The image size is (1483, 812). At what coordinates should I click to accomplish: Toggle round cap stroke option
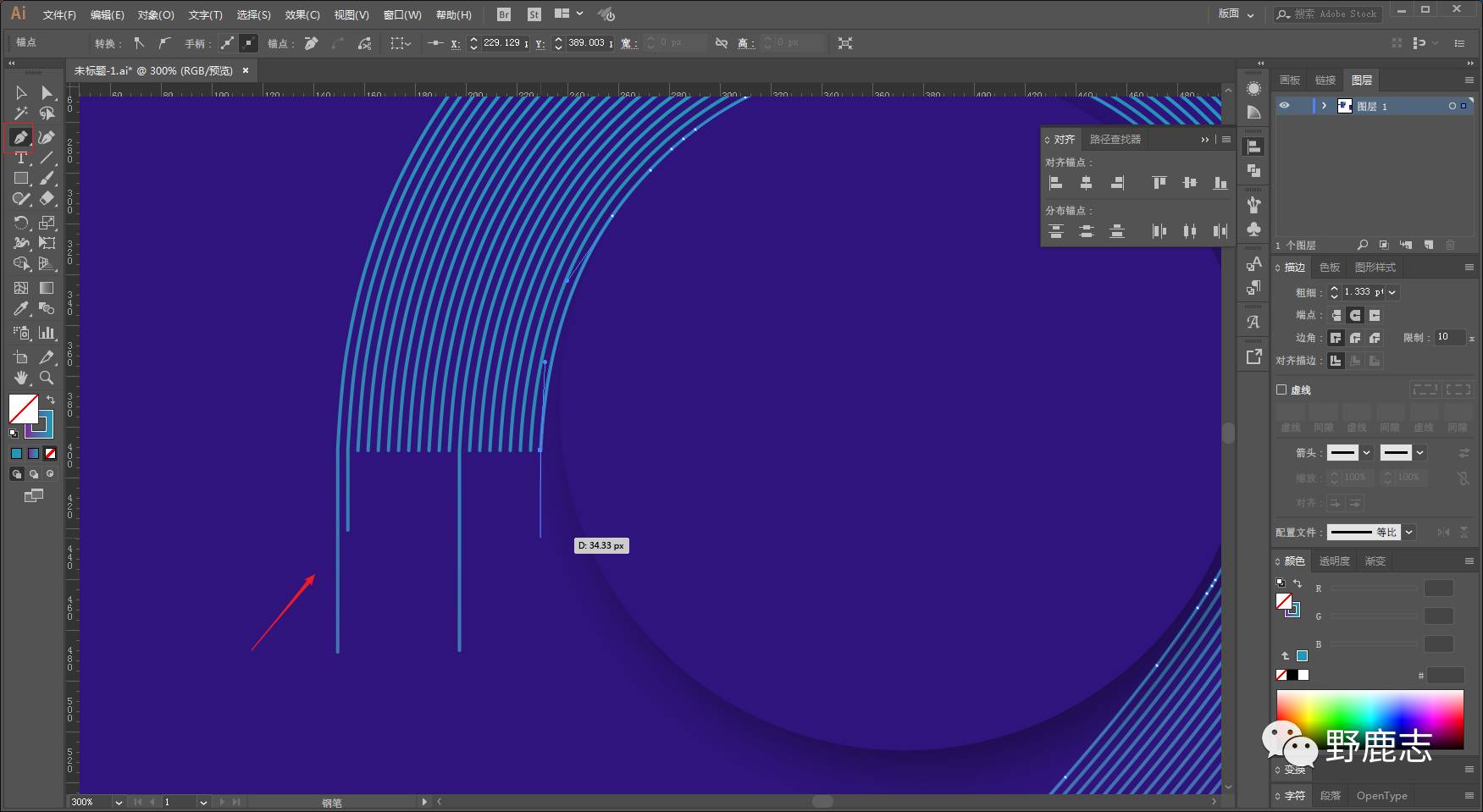click(x=1355, y=315)
